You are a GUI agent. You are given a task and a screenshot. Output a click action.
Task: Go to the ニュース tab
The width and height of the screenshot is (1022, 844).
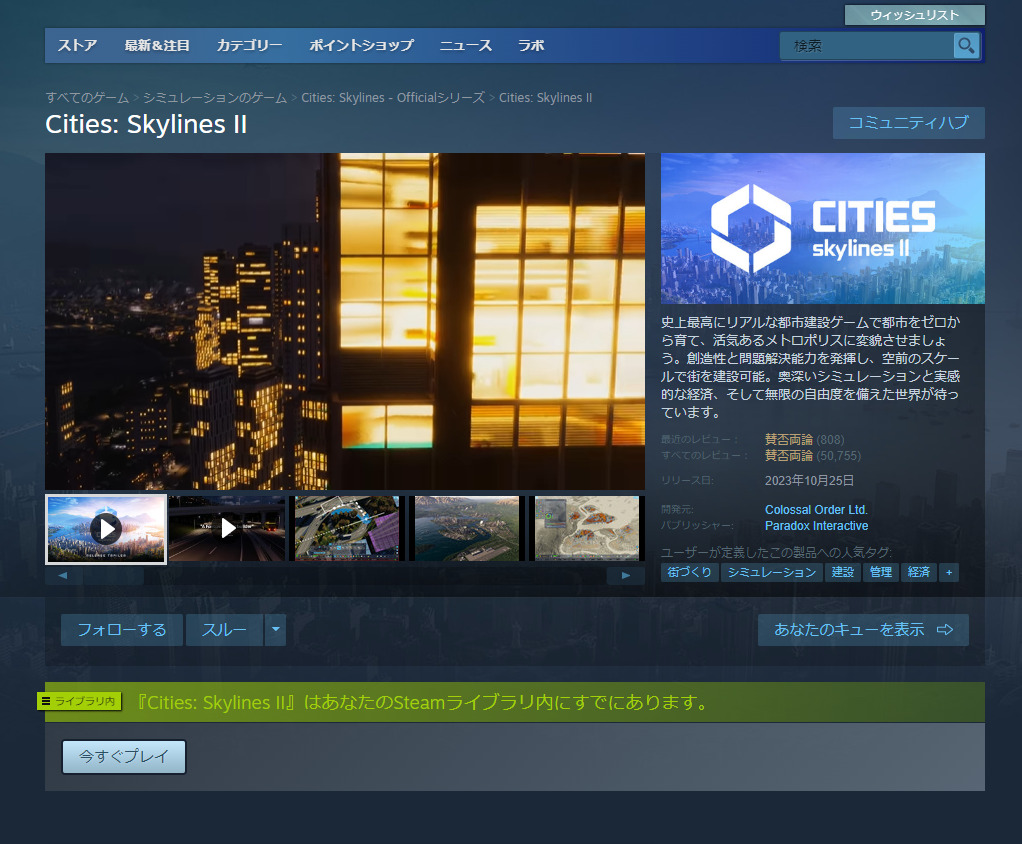(x=466, y=46)
